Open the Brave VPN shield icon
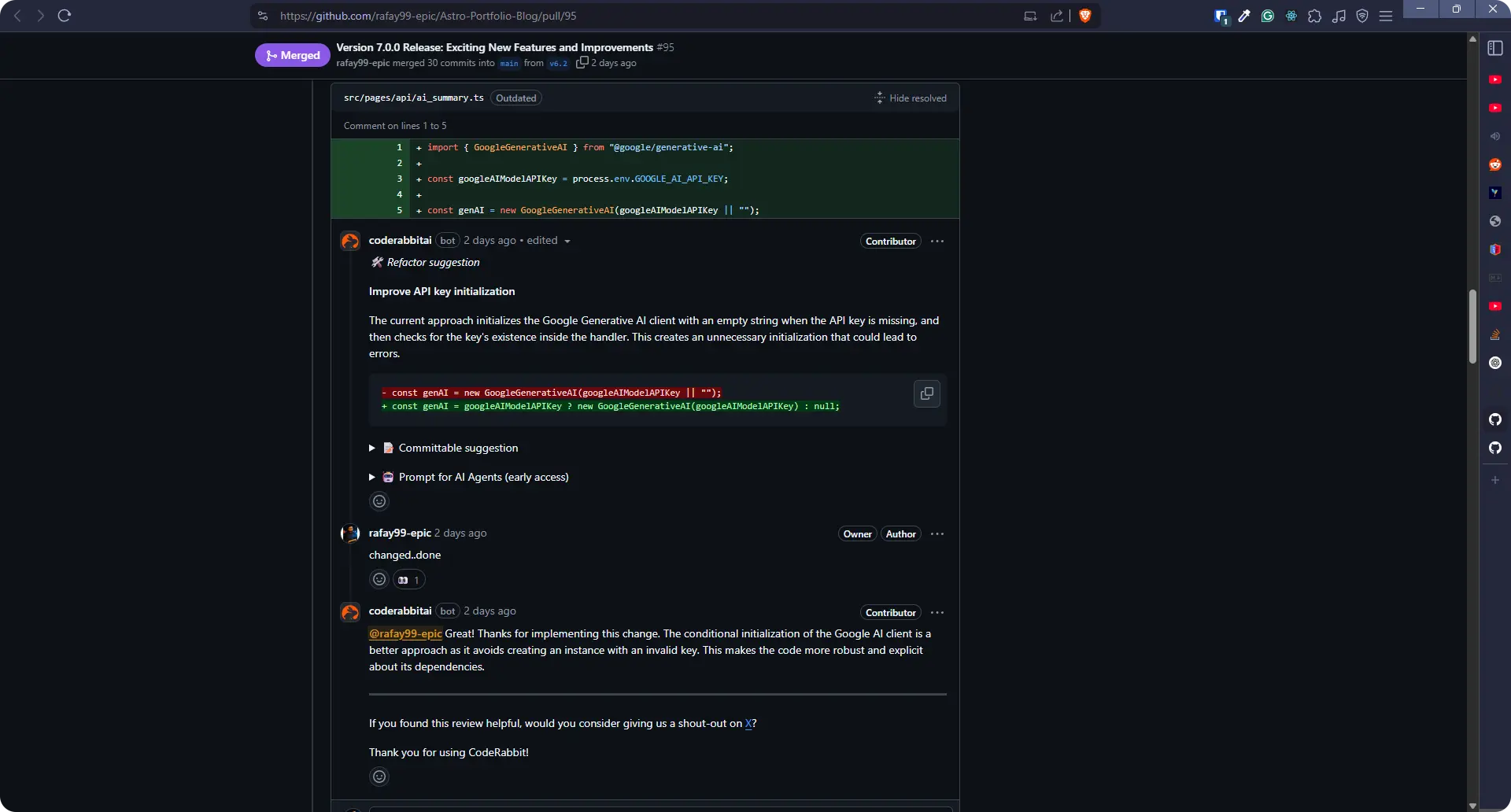Viewport: 1511px width, 812px height. [x=1362, y=16]
